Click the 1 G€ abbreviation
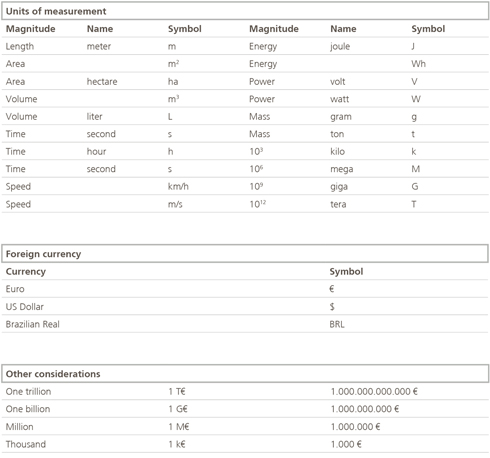490x458 pixels. tap(178, 409)
